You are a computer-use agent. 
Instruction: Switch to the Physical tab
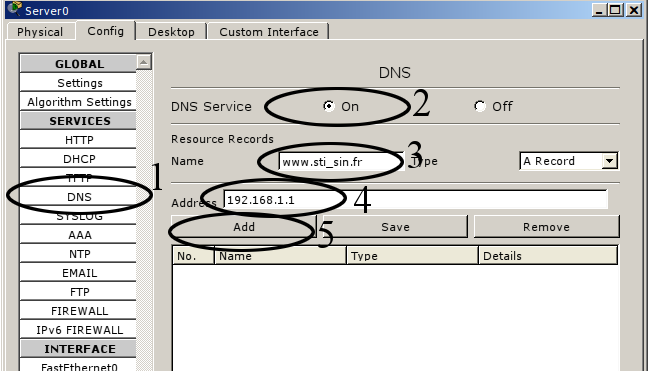click(x=40, y=32)
